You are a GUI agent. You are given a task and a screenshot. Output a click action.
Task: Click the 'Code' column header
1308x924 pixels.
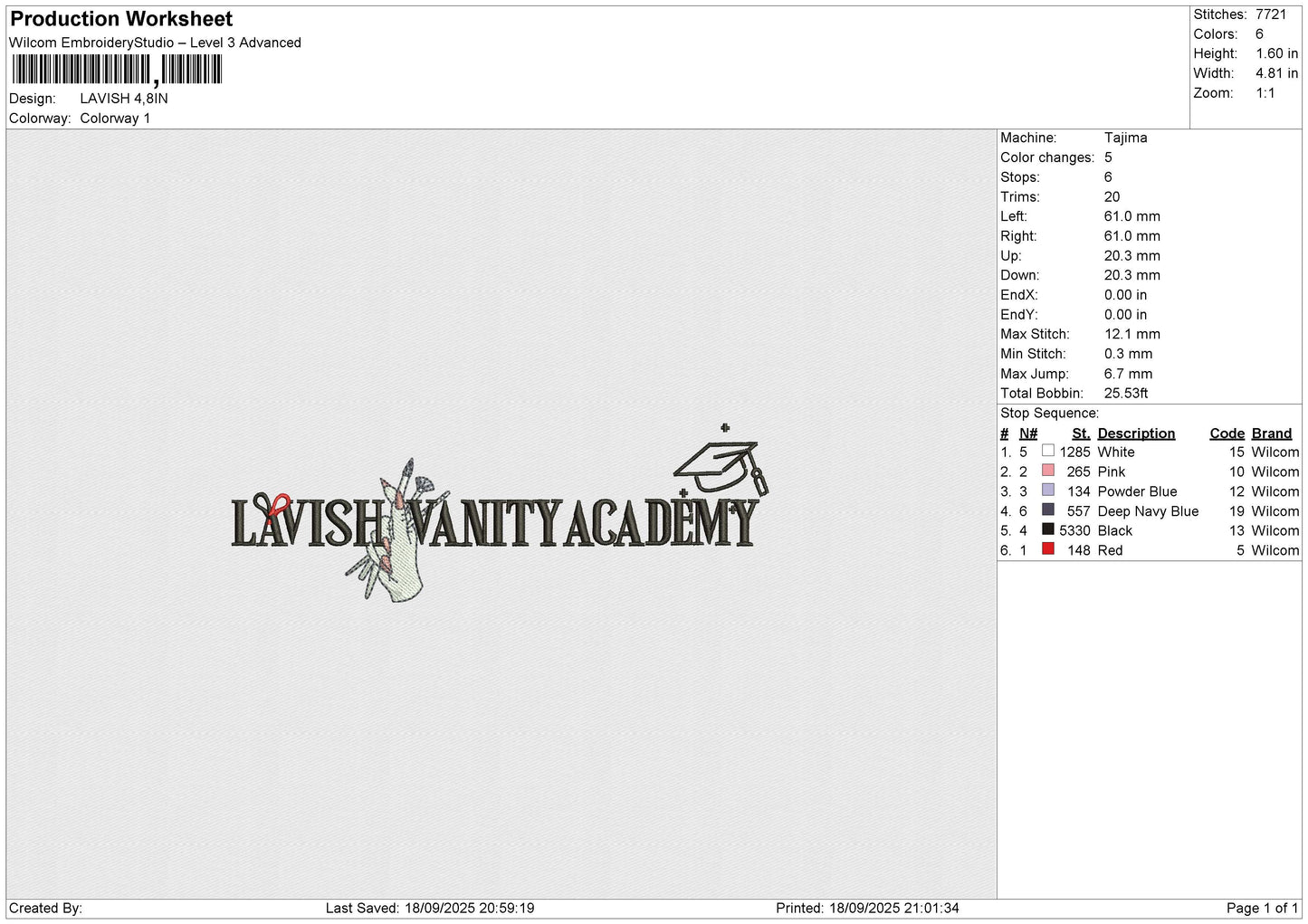point(1227,433)
